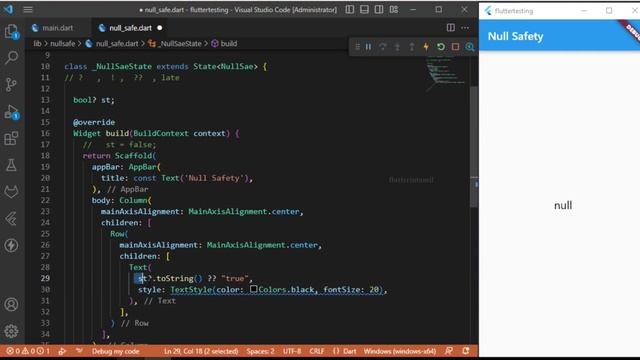640x360 pixels.
Task: Open the Testing beaker view
Action: (11, 165)
